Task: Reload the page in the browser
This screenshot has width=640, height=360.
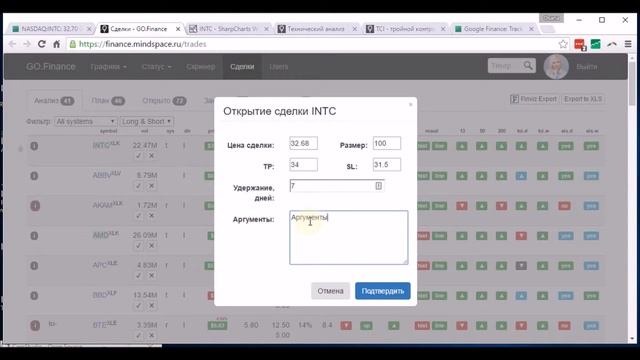Action: [41, 44]
